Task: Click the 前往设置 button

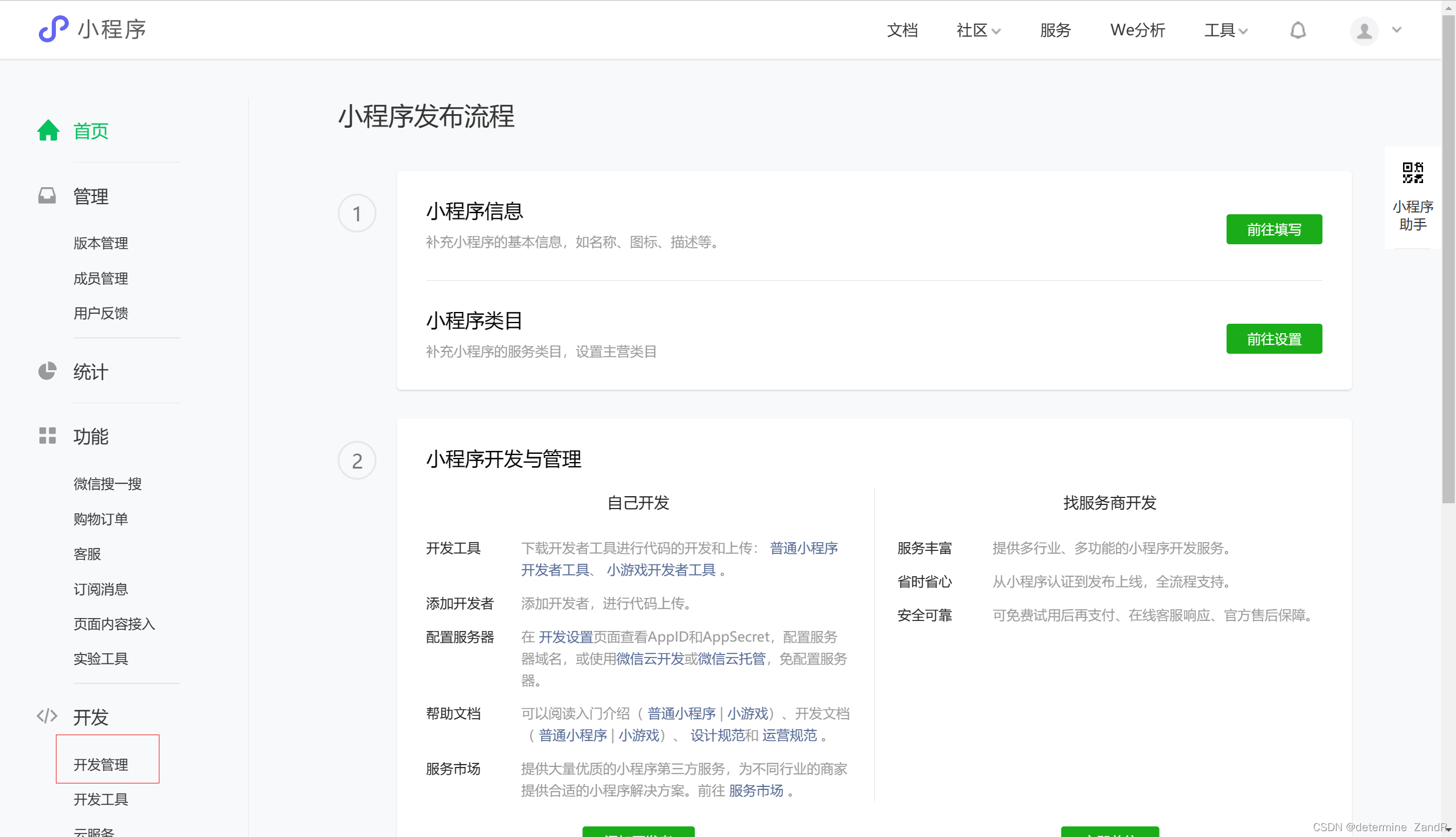Action: (x=1274, y=338)
